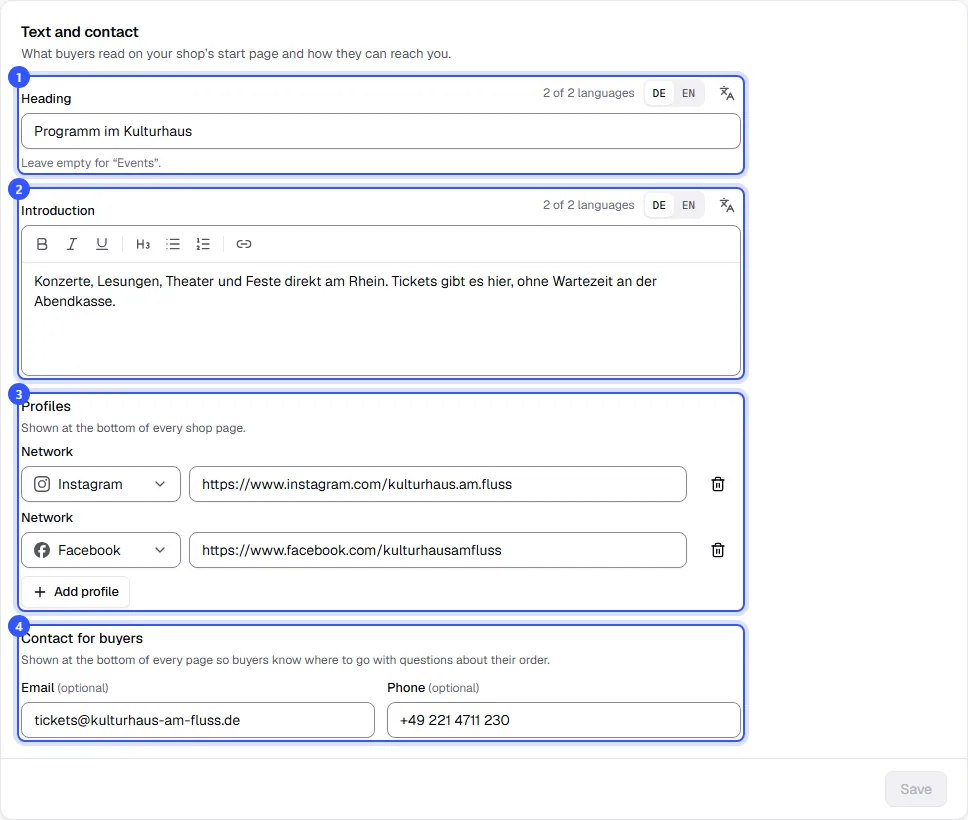
Task: Click the Add profile button
Action: pyautogui.click(x=75, y=592)
